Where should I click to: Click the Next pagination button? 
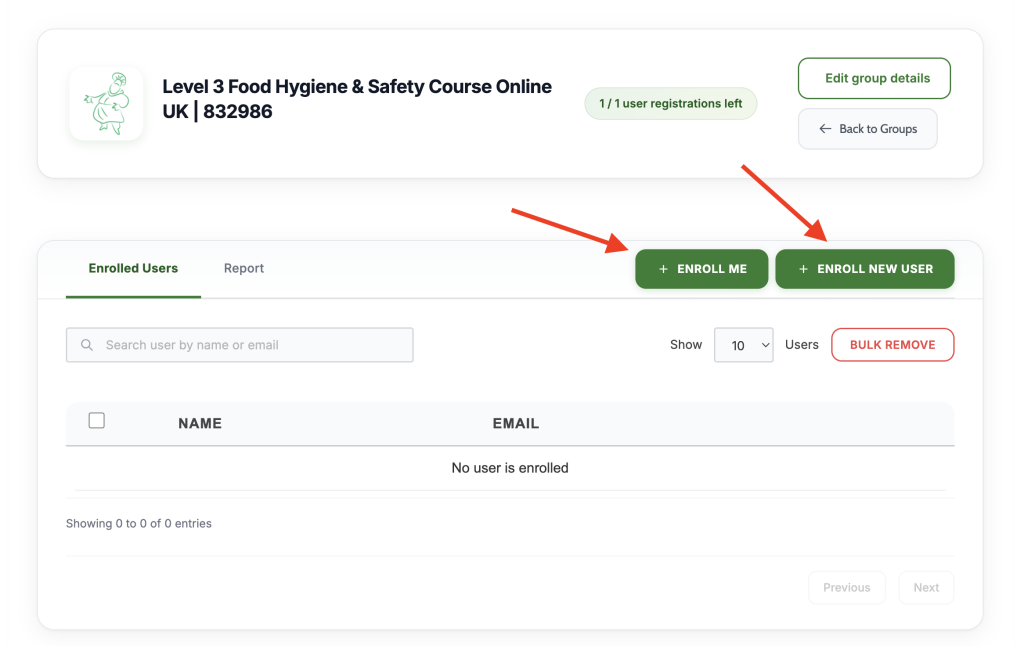pos(926,588)
